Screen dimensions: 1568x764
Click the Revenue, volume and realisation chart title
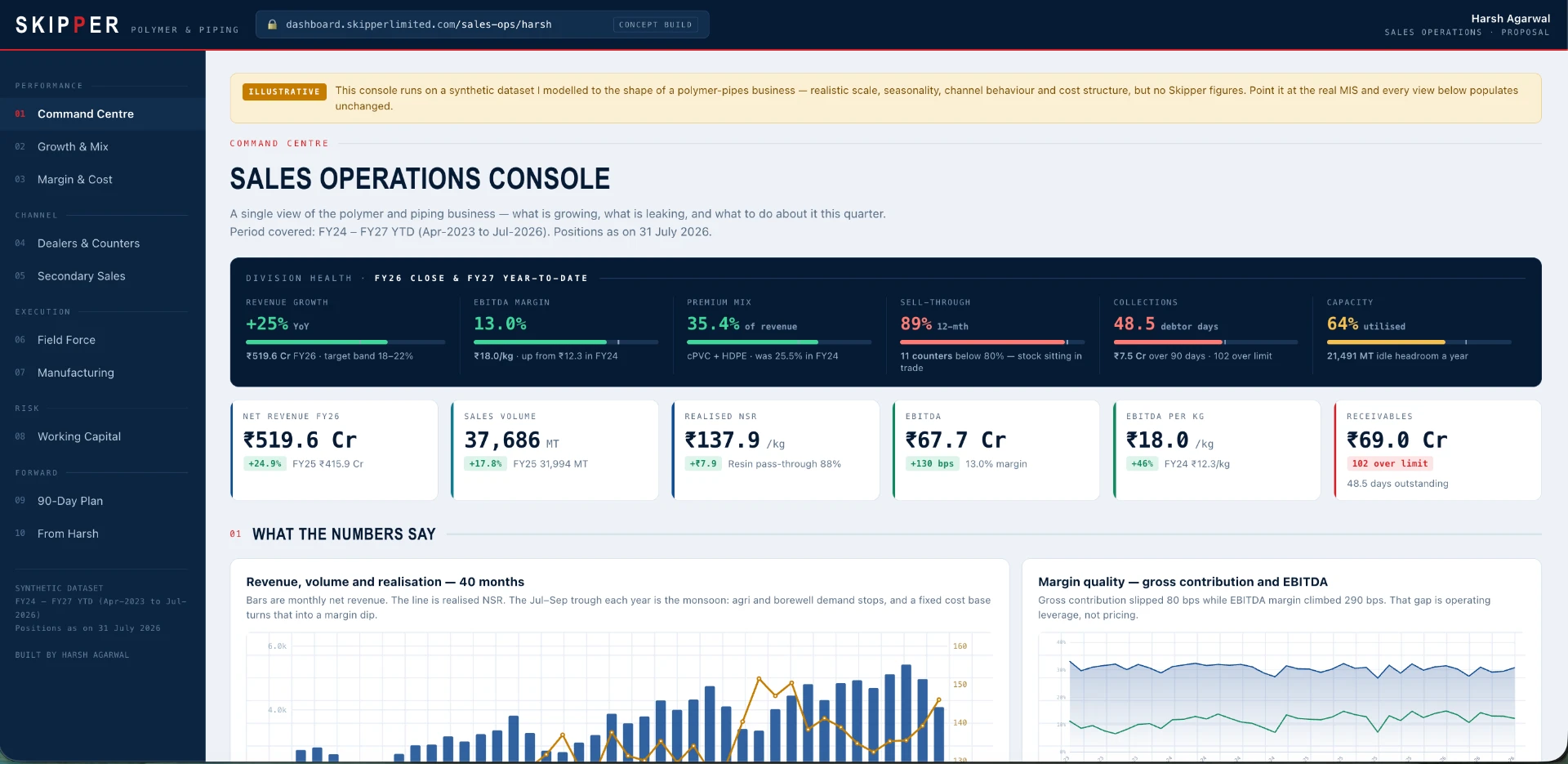pyautogui.click(x=385, y=582)
